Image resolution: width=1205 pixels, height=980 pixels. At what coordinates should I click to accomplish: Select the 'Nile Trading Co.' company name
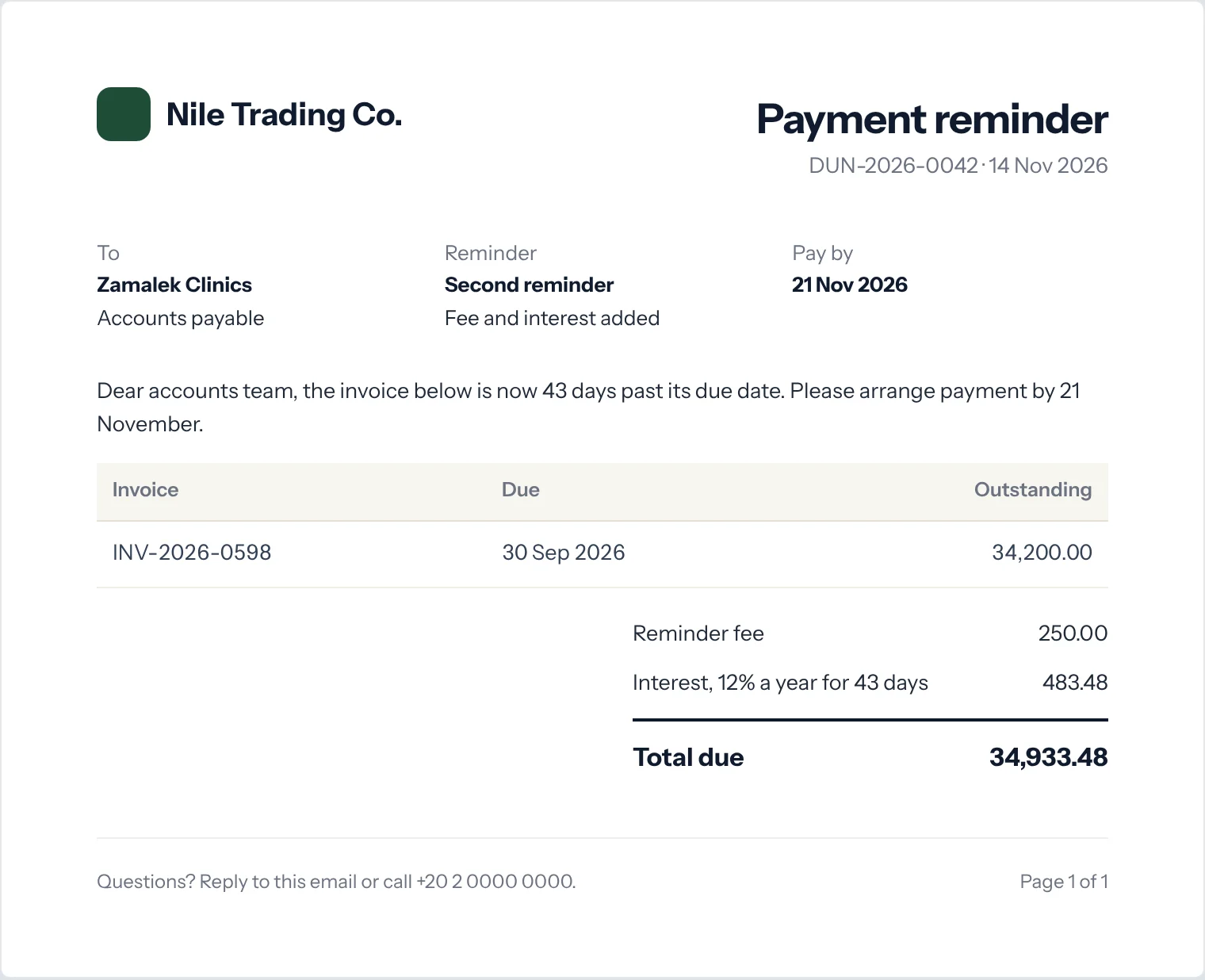(284, 115)
